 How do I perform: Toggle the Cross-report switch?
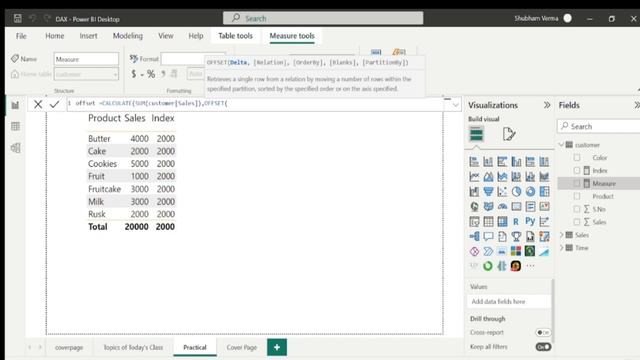[x=543, y=333]
